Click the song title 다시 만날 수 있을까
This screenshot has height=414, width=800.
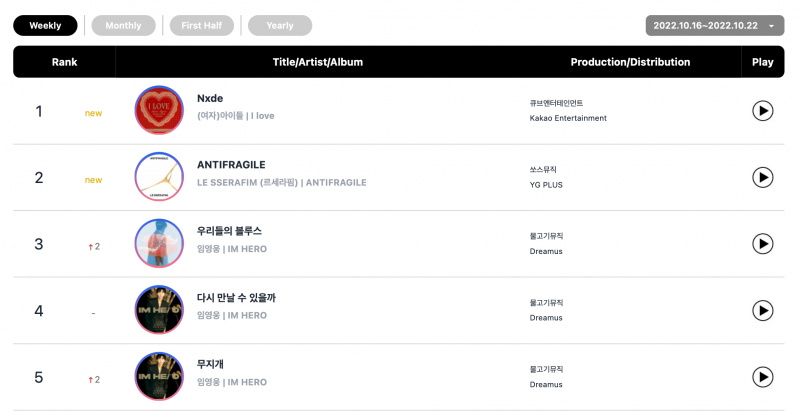click(236, 298)
